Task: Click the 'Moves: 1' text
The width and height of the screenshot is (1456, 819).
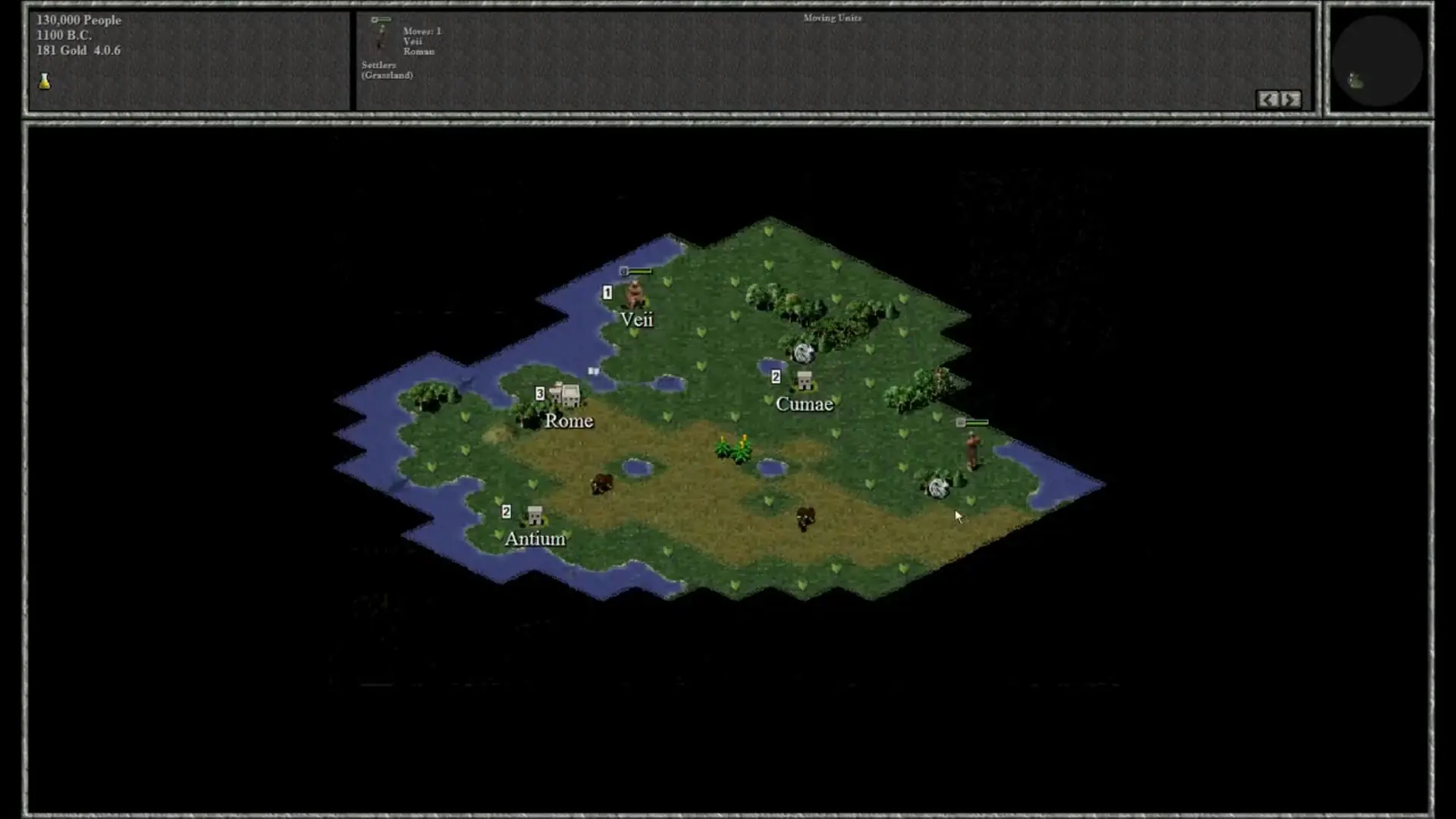Action: coord(422,31)
